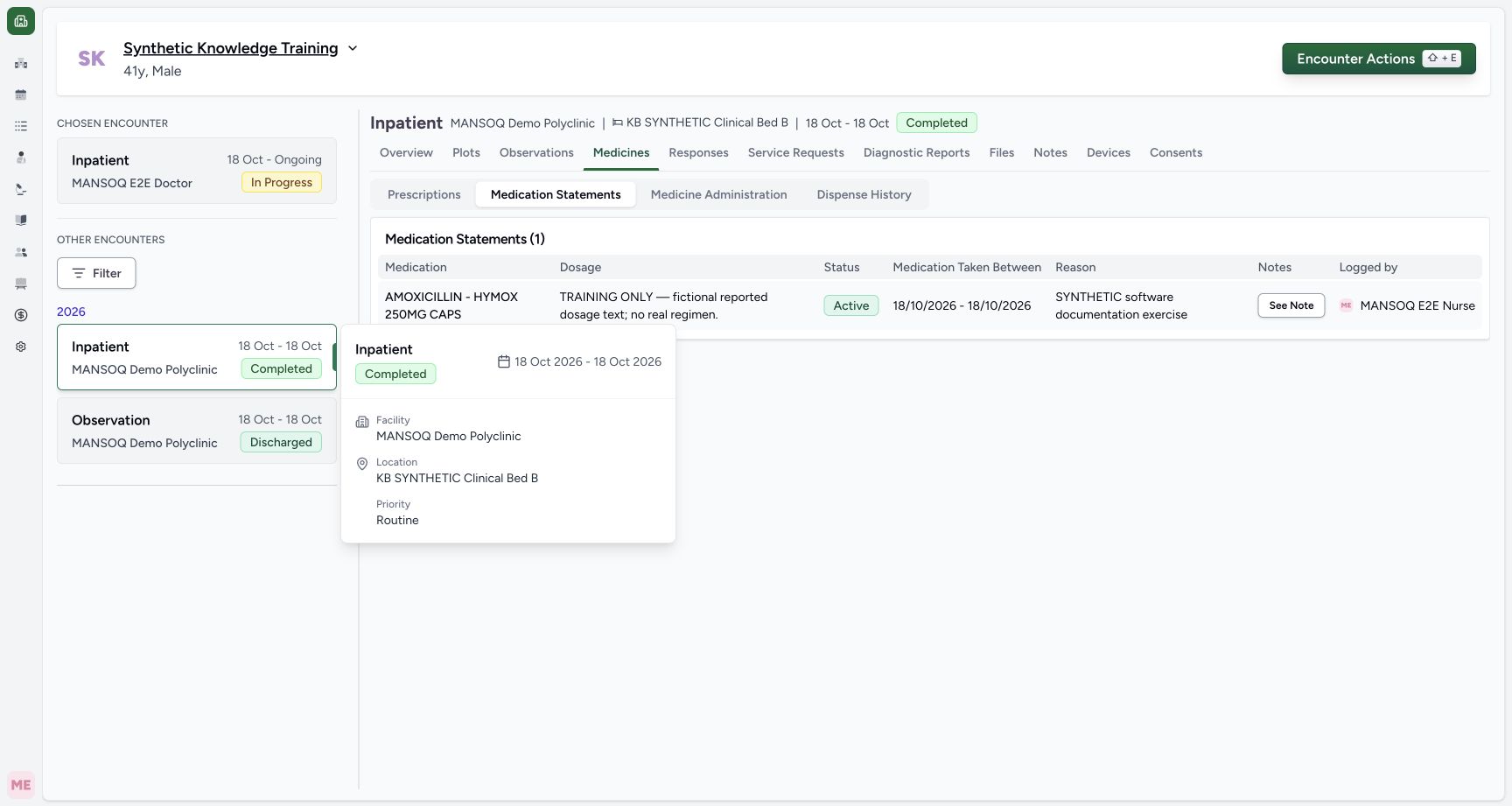This screenshot has height=806, width=1512.
Task: Click the ME user avatar at bottom-left
Action: pos(21,785)
